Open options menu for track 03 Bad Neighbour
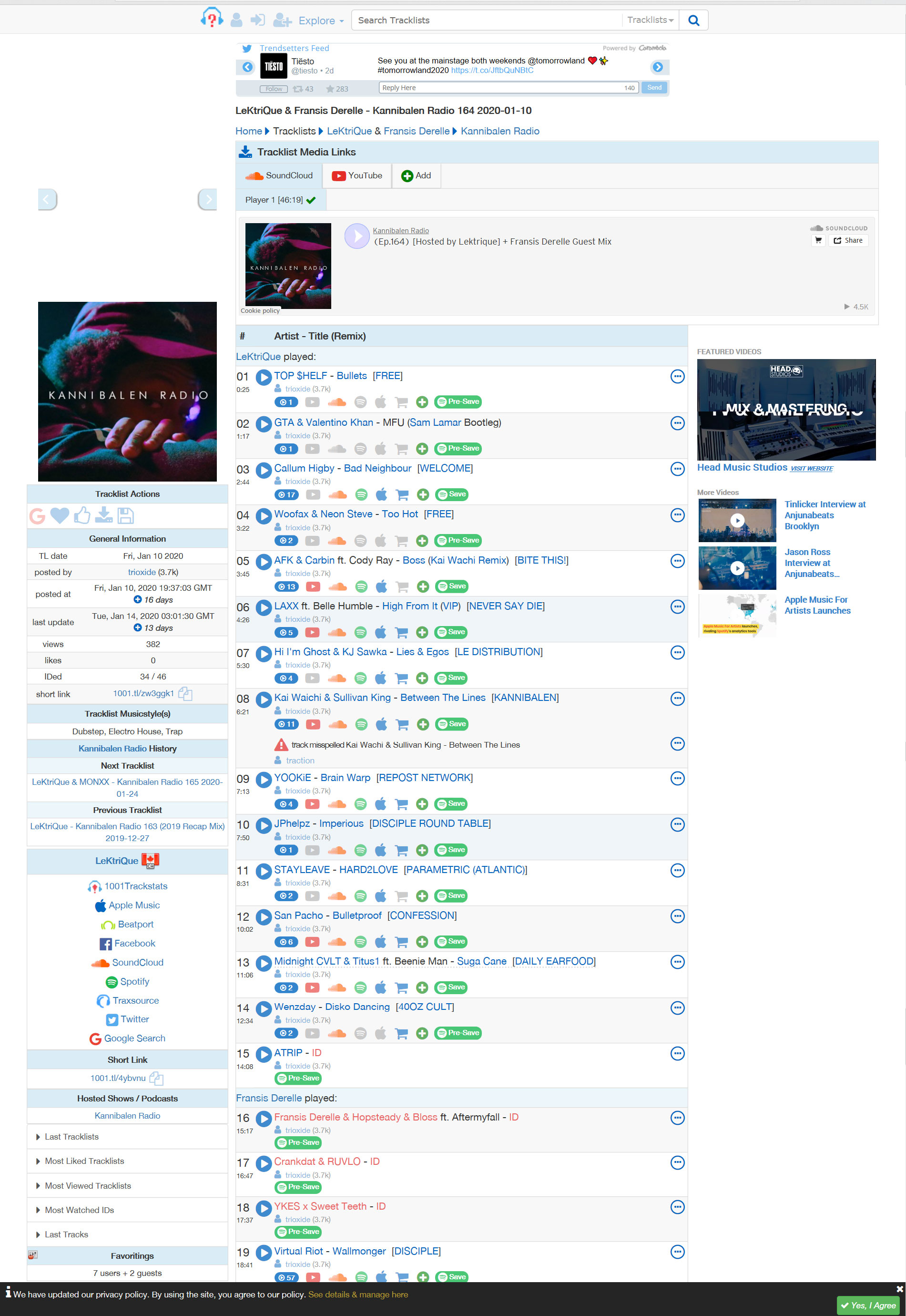This screenshot has width=906, height=1316. (x=677, y=469)
